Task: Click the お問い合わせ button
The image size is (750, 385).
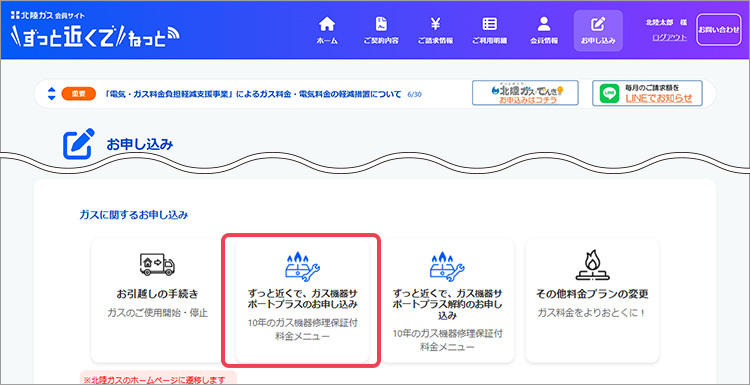Action: pos(718,30)
